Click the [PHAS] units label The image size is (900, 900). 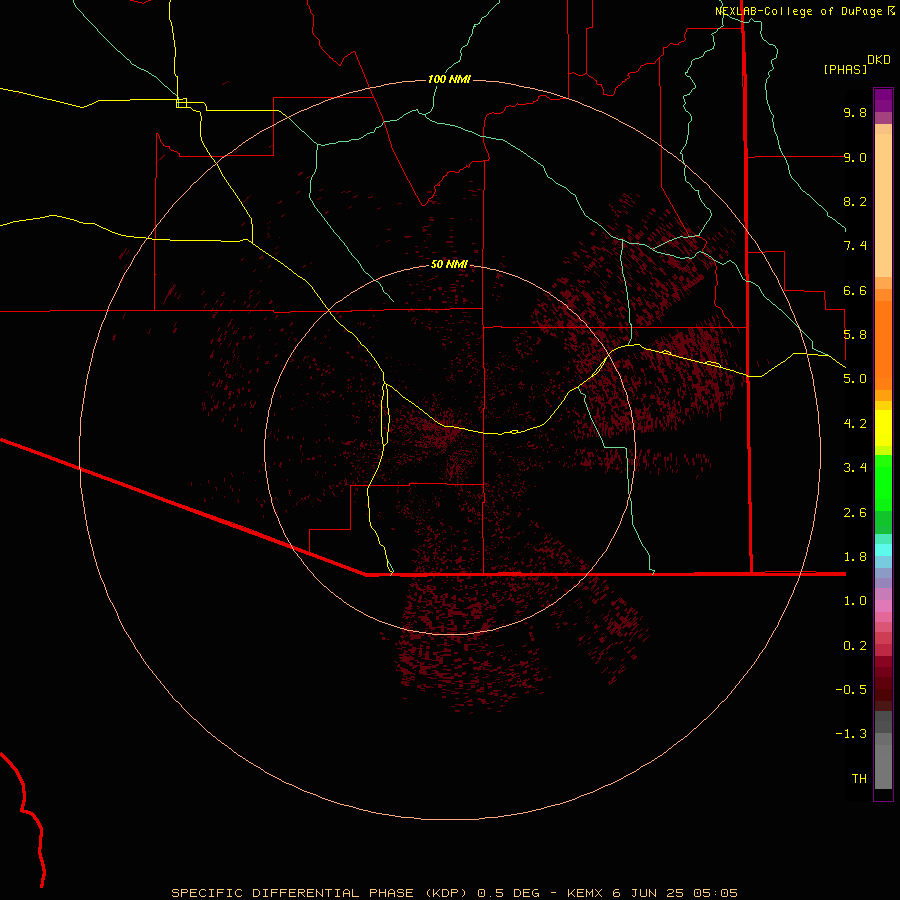[x=845, y=69]
